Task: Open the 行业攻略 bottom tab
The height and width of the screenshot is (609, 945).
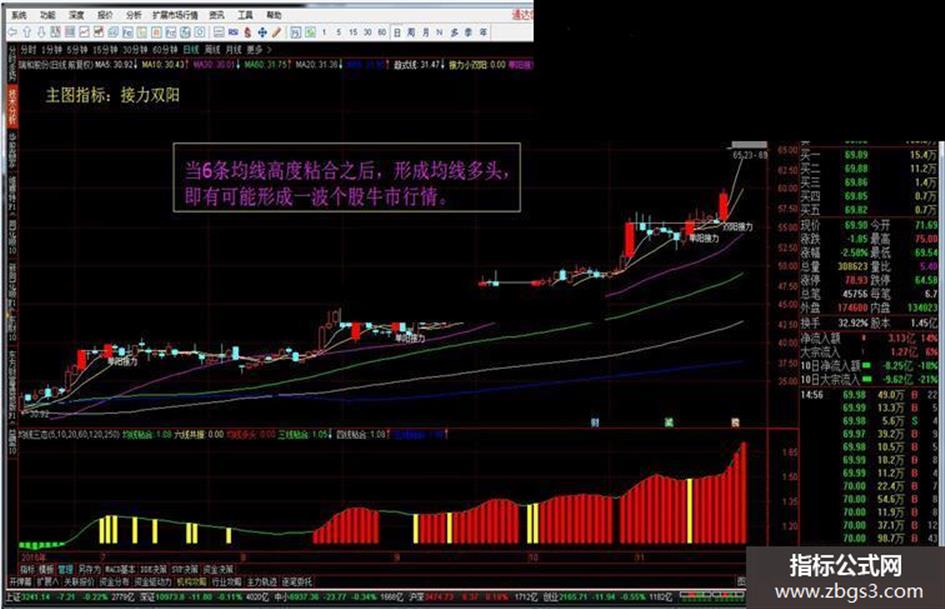Action: click(227, 582)
